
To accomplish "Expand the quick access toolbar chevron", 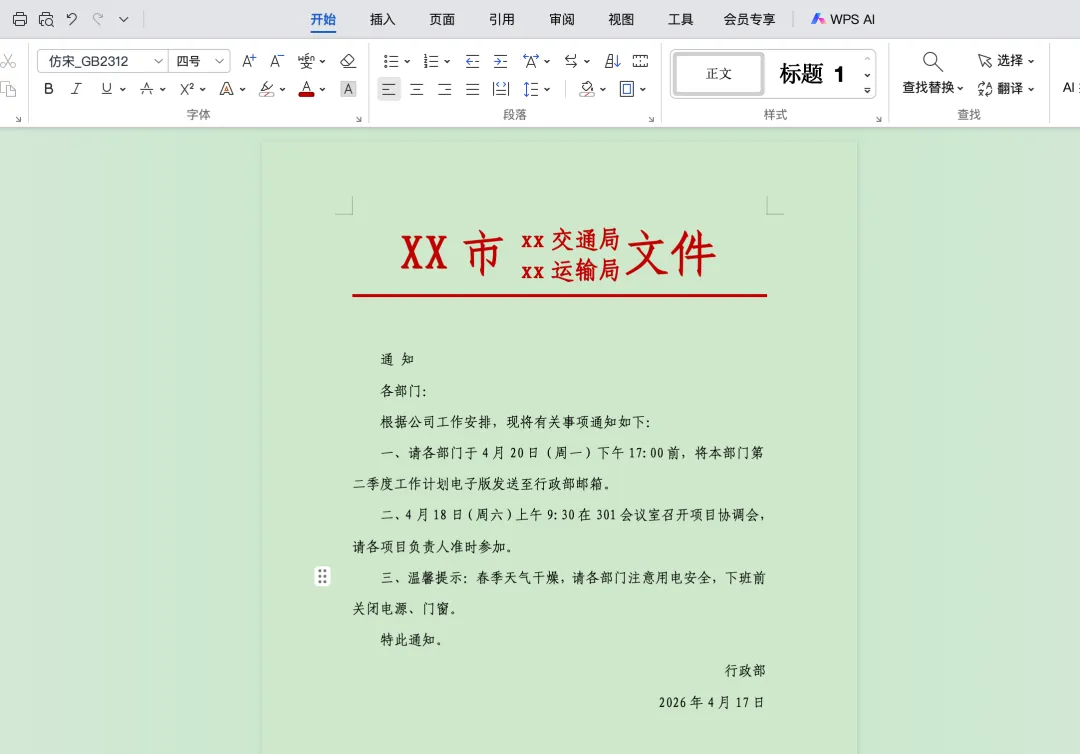I will (123, 19).
